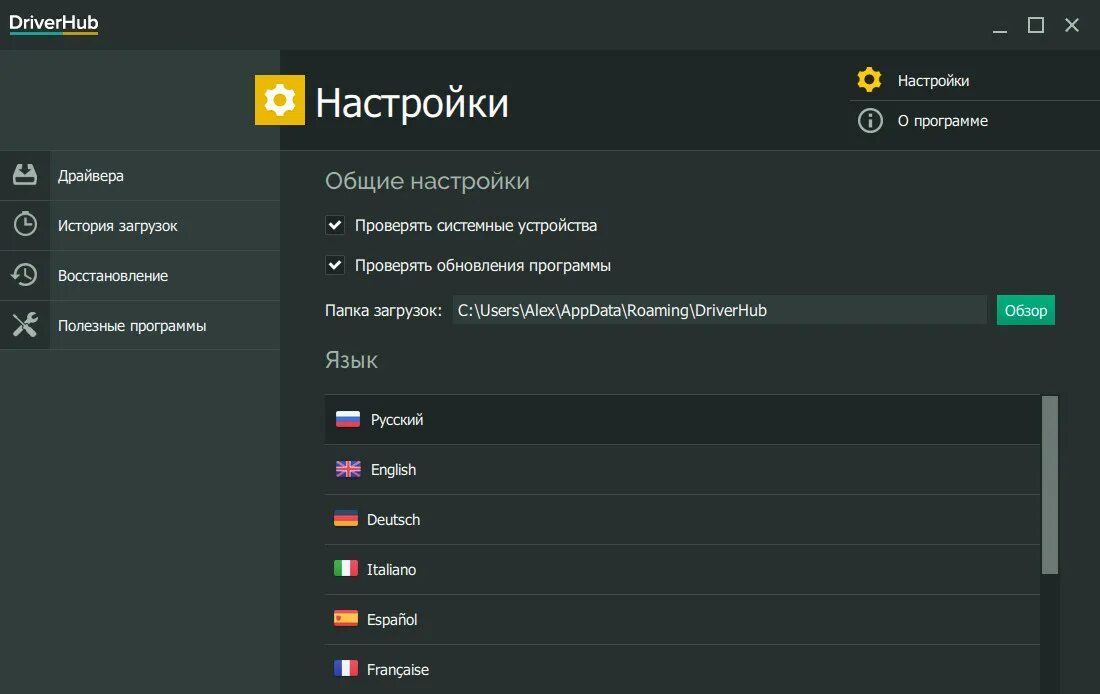Disable Проверять системные устройства checkbox
Viewport: 1100px width, 694px height.
pyautogui.click(x=335, y=225)
